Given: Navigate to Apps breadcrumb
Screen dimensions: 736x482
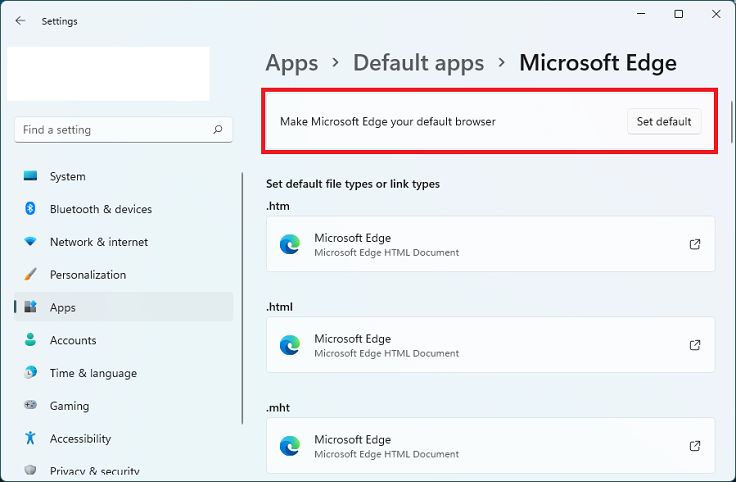Looking at the screenshot, I should [292, 63].
